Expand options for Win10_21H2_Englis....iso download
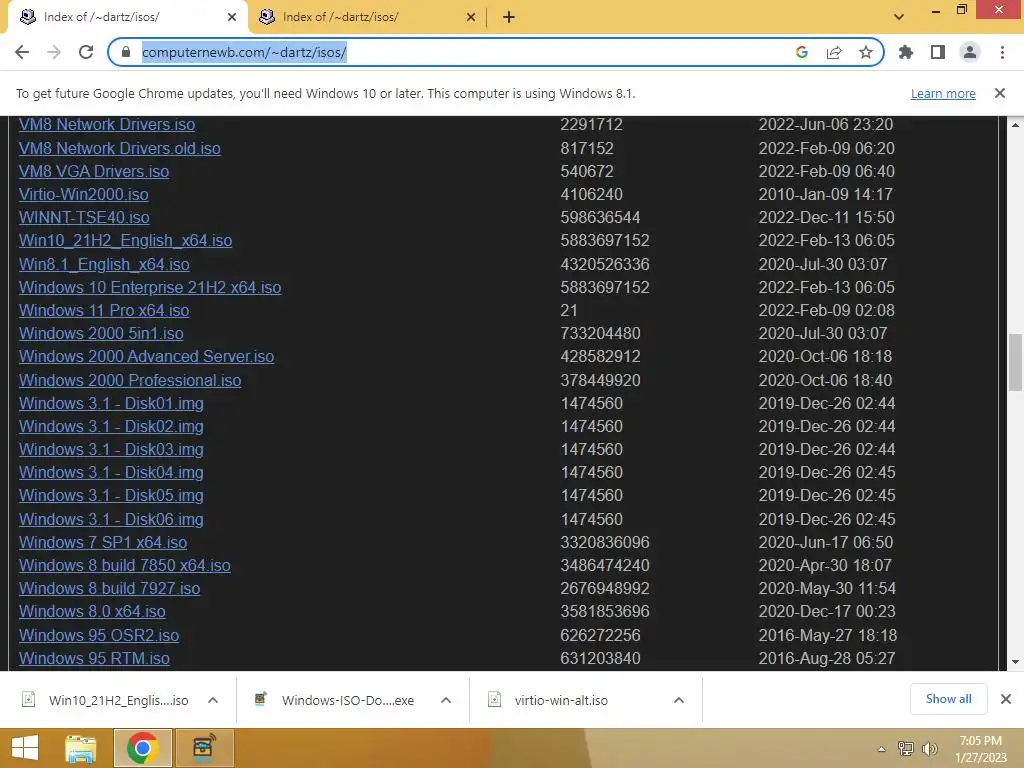This screenshot has width=1024, height=768. pyautogui.click(x=213, y=700)
